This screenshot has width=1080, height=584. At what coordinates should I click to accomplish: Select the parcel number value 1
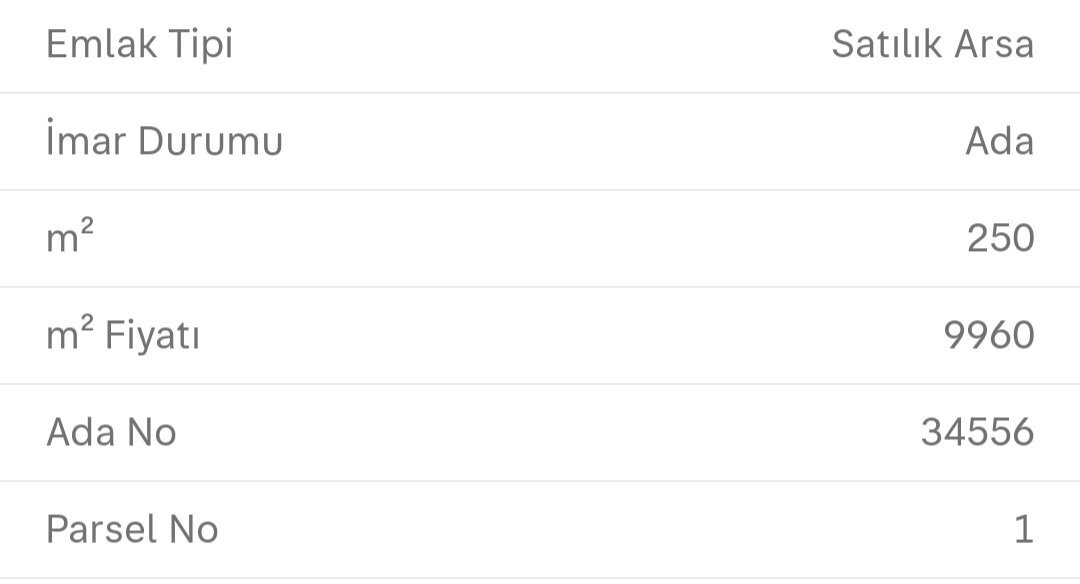[x=1023, y=530]
